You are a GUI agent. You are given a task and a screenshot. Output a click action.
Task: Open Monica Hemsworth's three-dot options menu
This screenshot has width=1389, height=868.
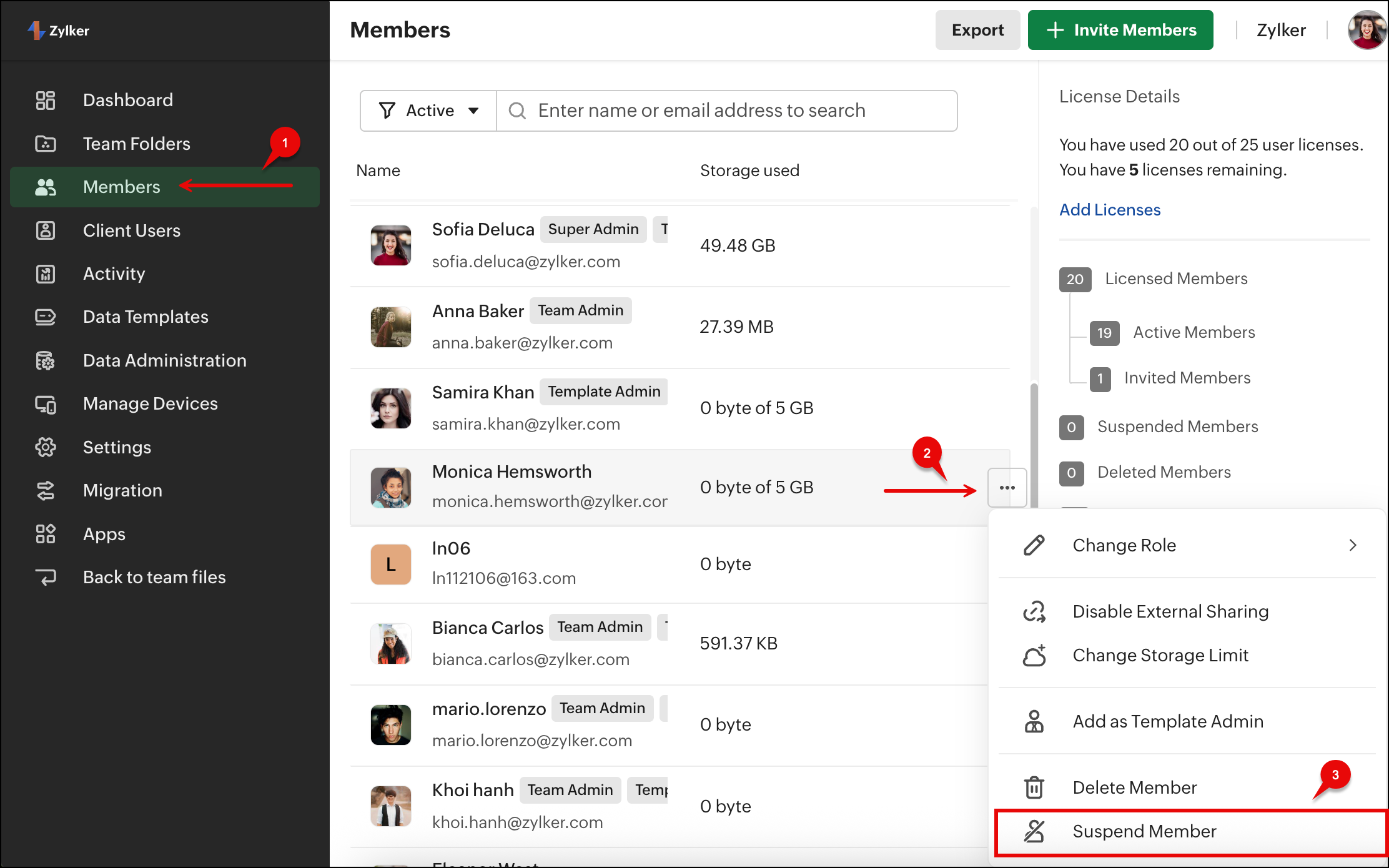[x=1007, y=488]
